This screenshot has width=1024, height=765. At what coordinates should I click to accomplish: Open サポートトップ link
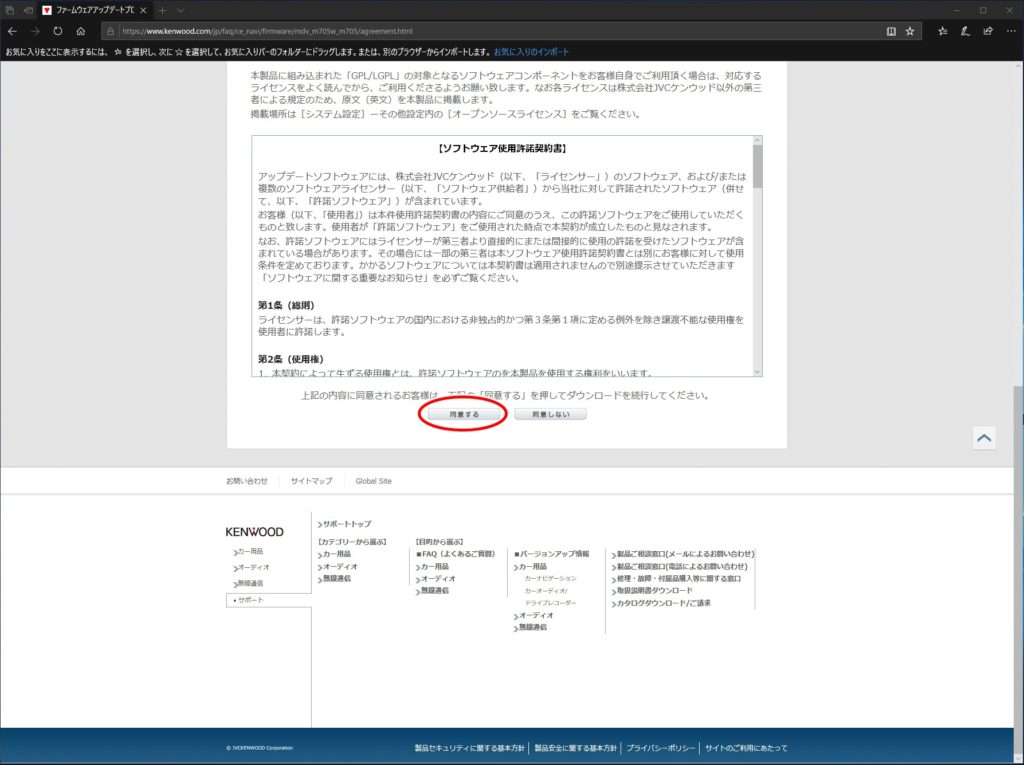pyautogui.click(x=345, y=524)
